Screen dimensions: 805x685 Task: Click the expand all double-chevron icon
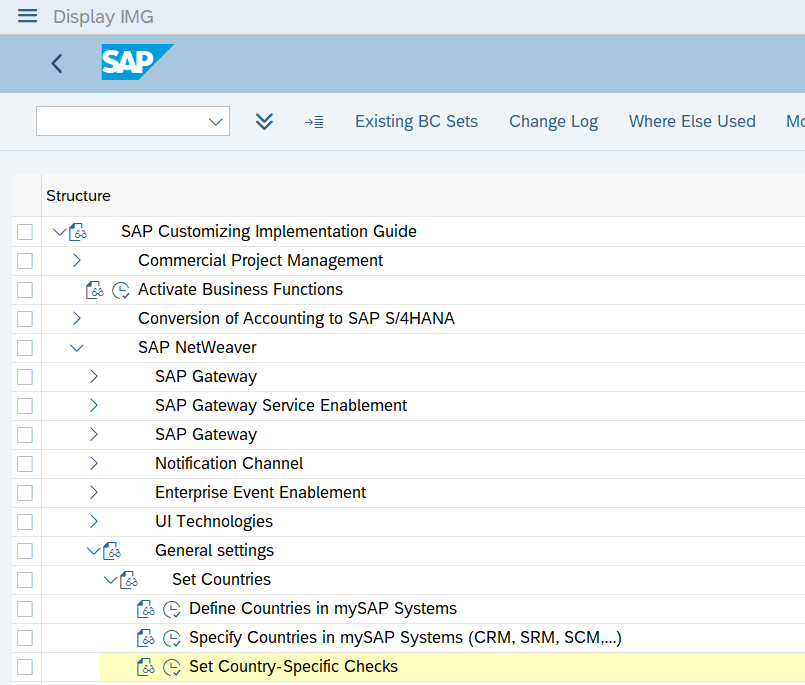click(x=264, y=121)
